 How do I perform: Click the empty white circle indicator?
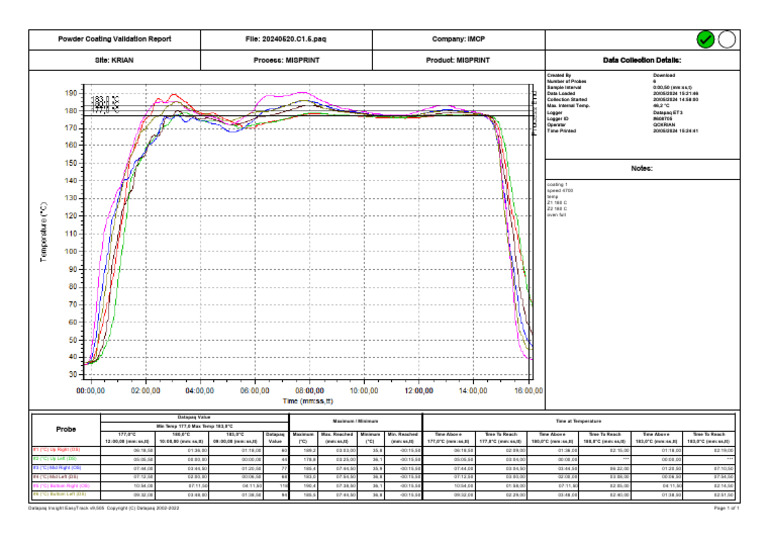(x=727, y=40)
